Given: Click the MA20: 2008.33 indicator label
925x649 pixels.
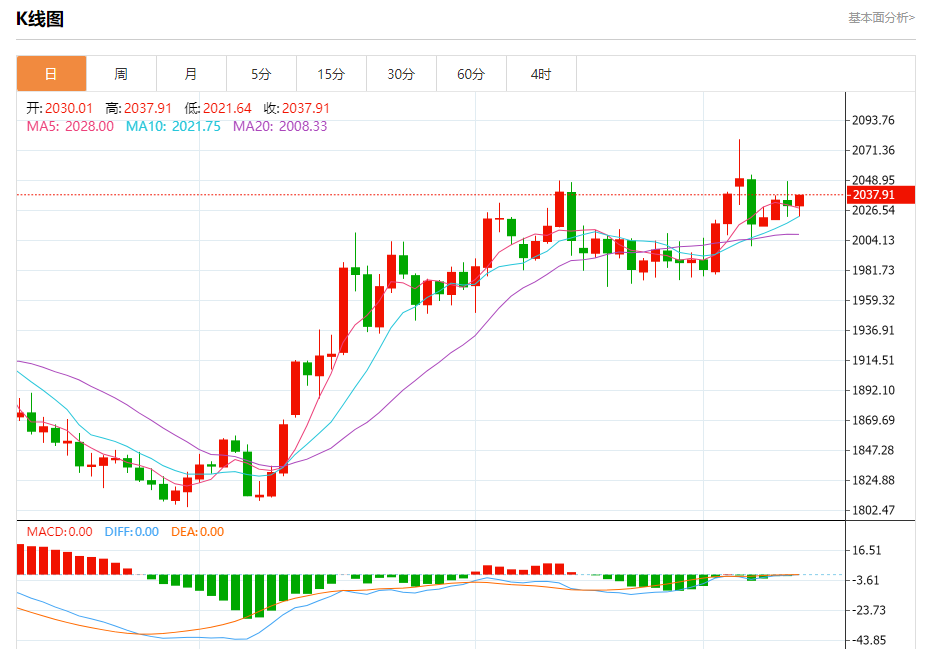Looking at the screenshot, I should [x=280, y=126].
